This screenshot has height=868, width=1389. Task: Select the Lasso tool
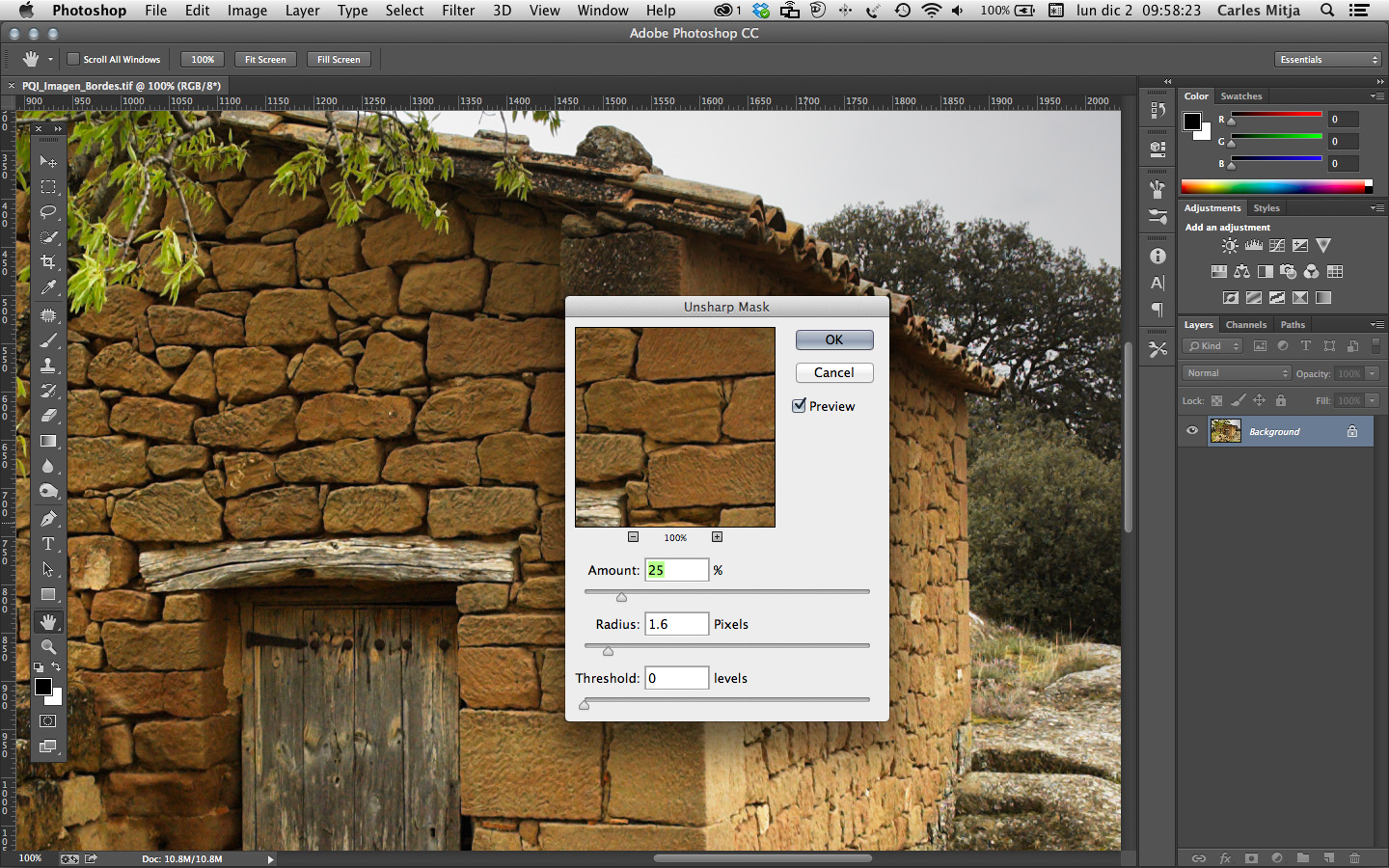tap(48, 212)
